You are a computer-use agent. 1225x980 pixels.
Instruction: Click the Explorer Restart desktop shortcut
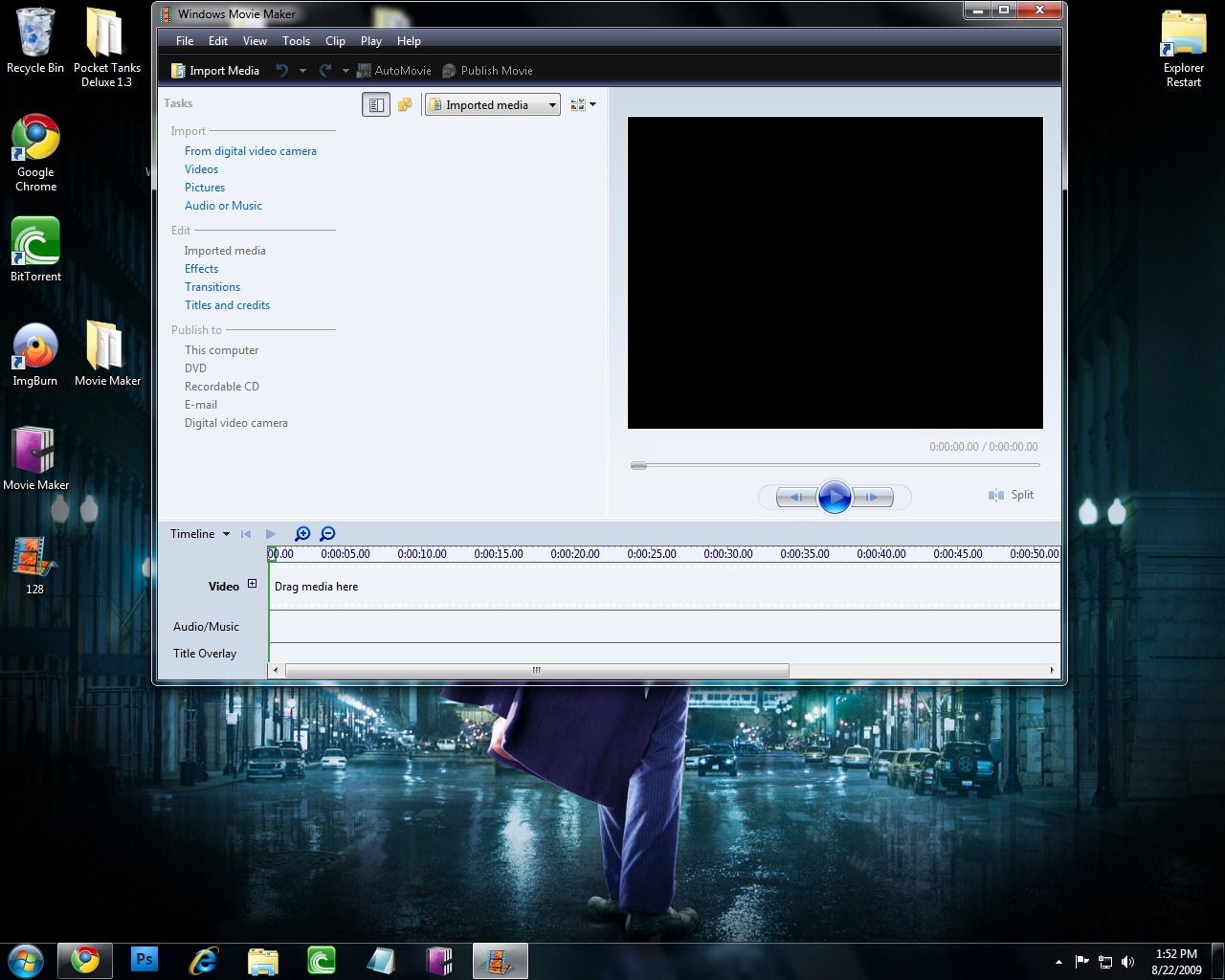click(x=1184, y=48)
